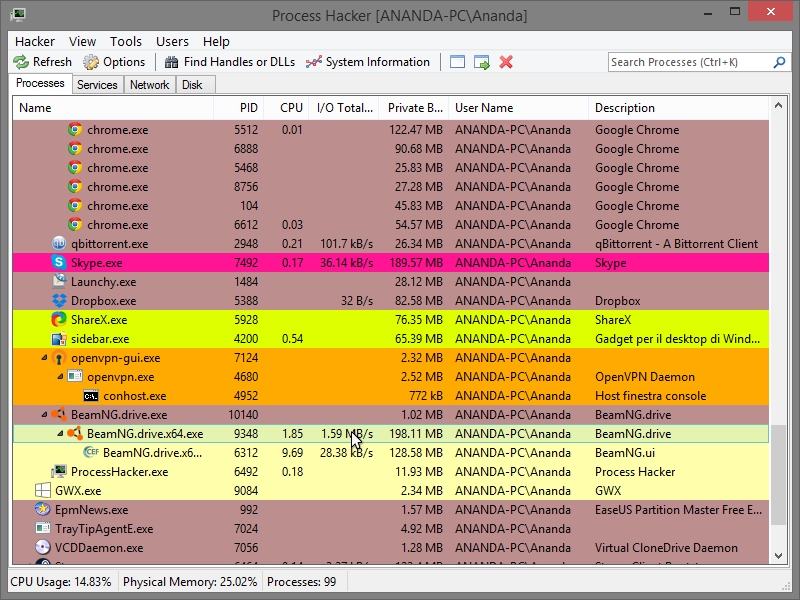Click Chrome icon of PID 5512

click(75, 130)
